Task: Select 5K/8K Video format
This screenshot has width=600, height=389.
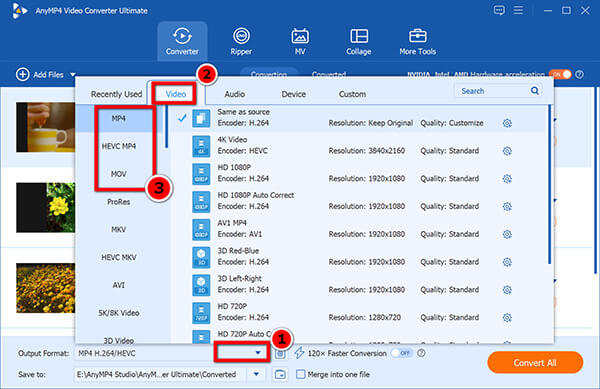Action: (x=119, y=313)
